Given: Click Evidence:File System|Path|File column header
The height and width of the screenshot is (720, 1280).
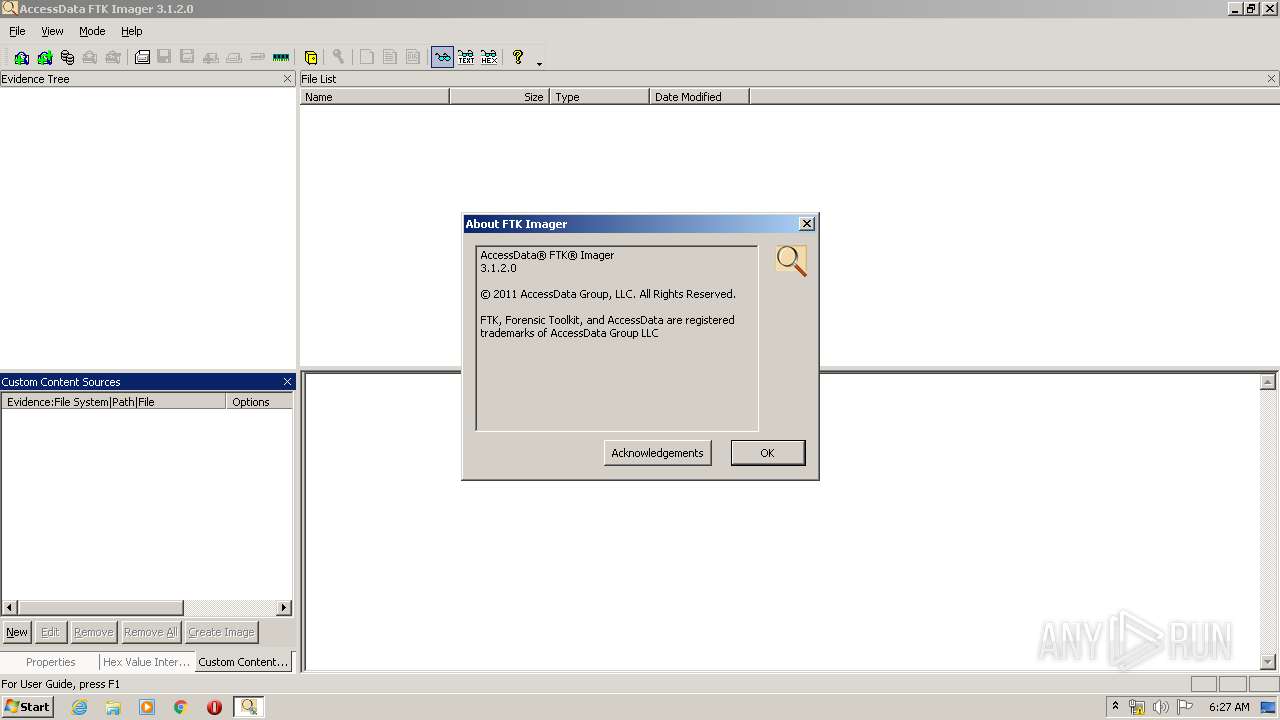Looking at the screenshot, I should [x=114, y=402].
